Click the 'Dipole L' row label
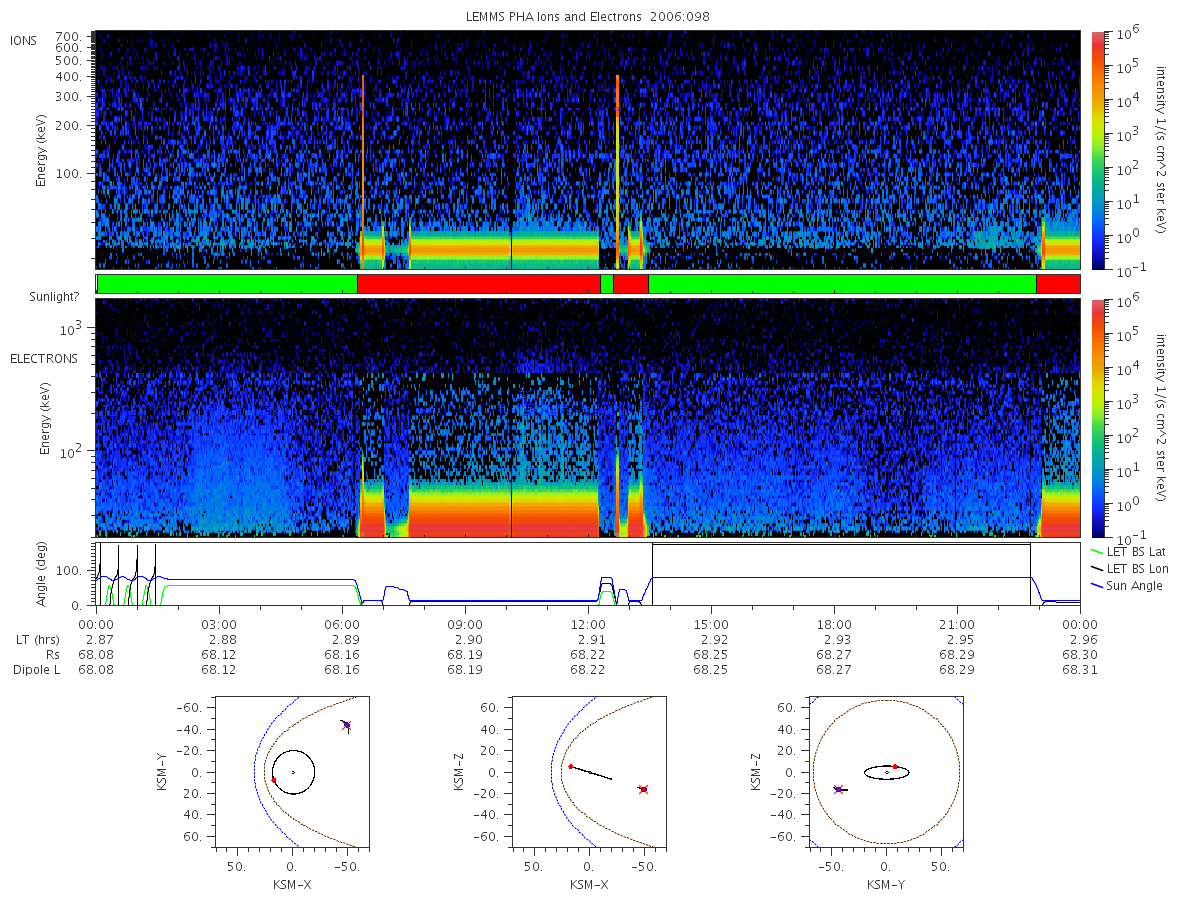Screen dimensions: 1200x900 (36, 670)
